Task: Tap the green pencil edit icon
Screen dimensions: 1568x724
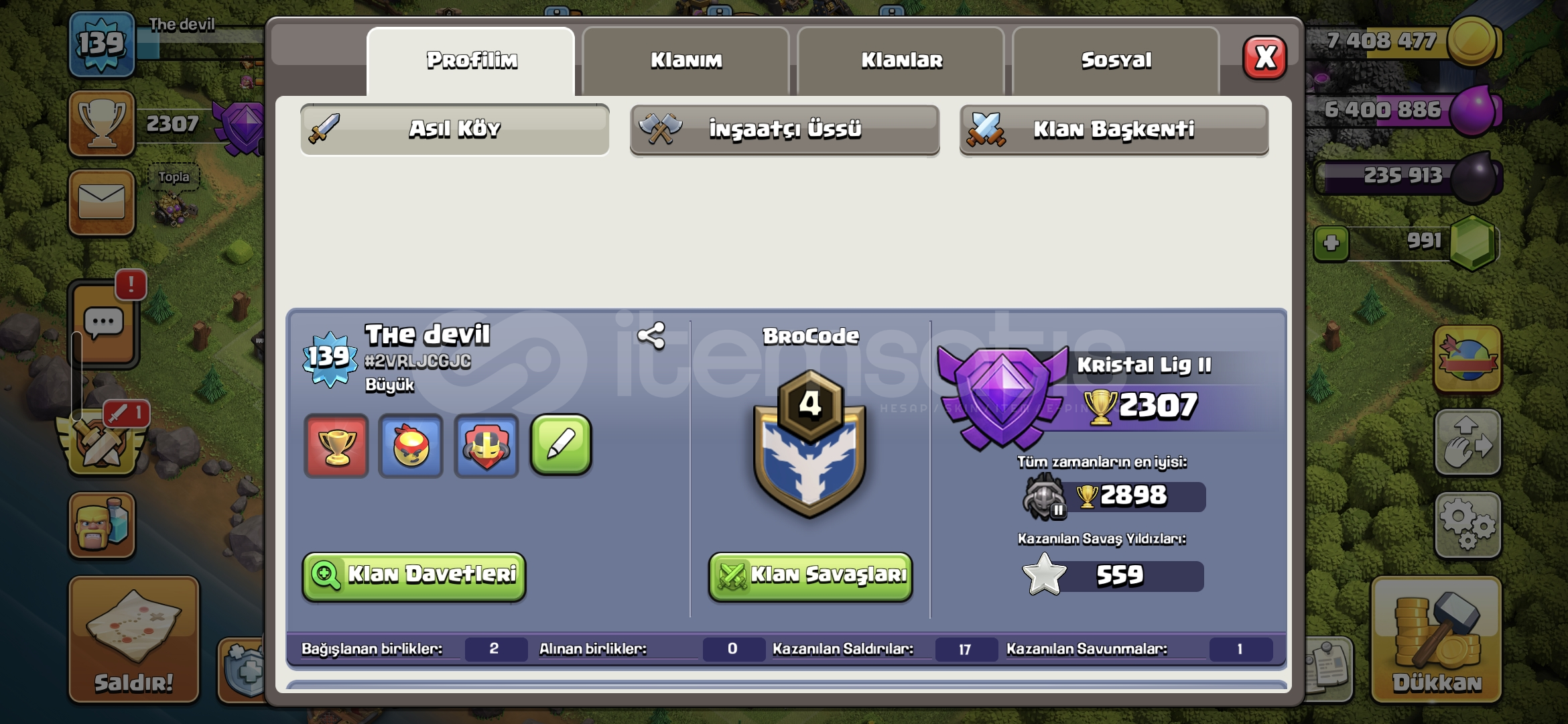Action: (x=561, y=445)
